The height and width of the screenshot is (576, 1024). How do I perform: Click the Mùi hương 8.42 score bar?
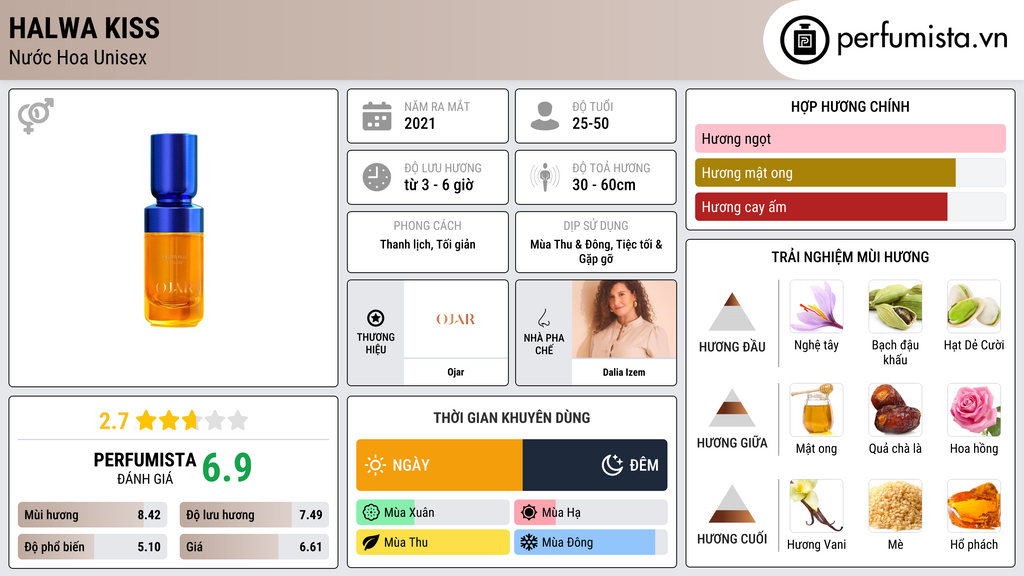pos(92,515)
